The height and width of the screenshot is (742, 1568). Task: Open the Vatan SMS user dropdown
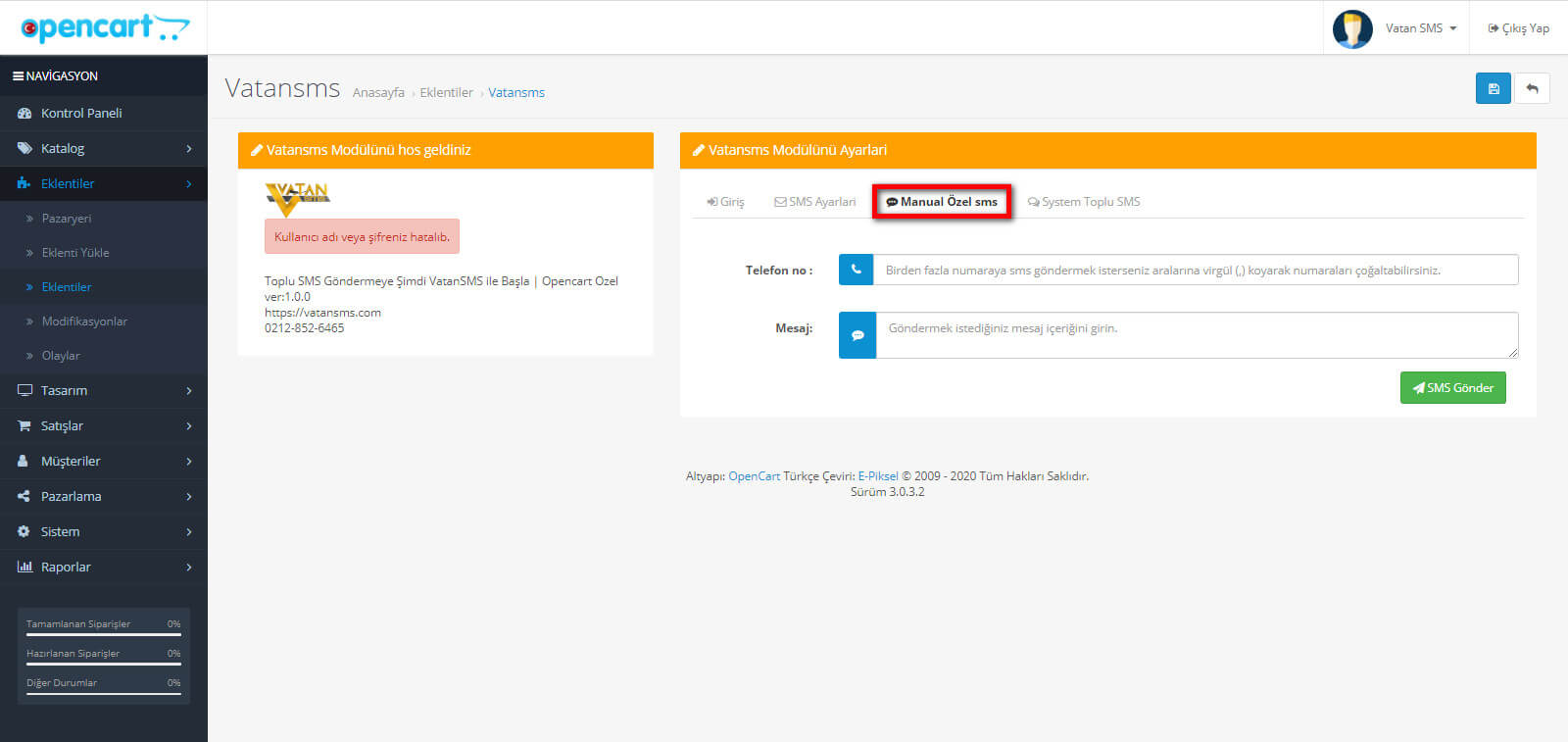(x=1420, y=28)
